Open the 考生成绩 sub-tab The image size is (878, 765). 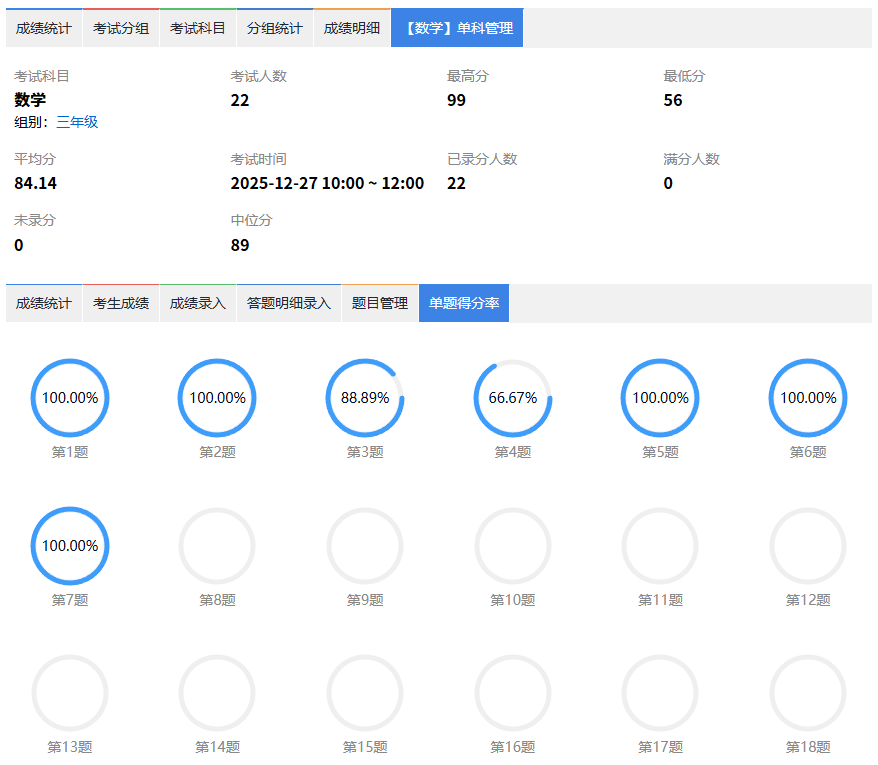point(121,303)
